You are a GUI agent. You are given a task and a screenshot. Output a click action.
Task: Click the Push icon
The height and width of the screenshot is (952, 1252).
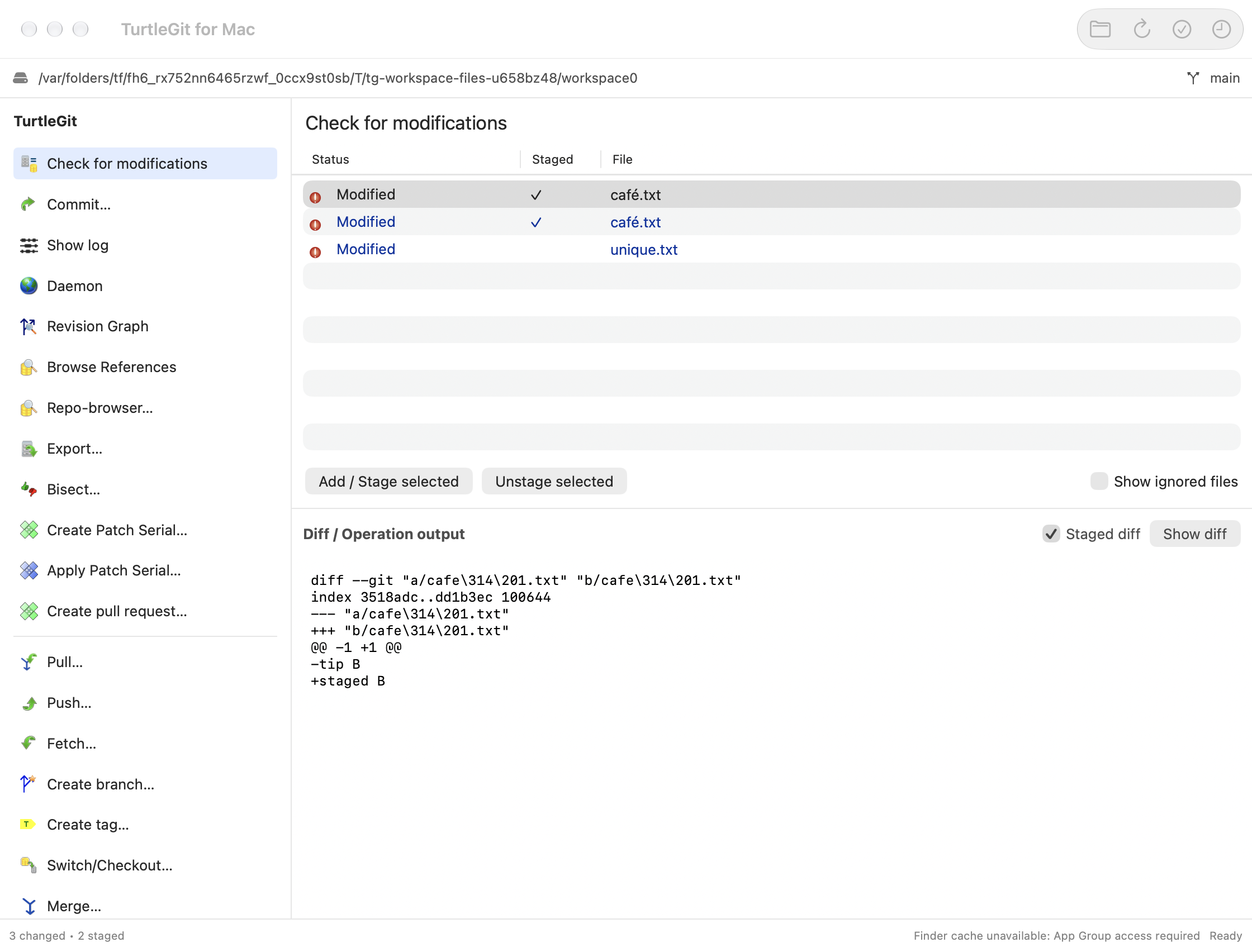point(29,703)
